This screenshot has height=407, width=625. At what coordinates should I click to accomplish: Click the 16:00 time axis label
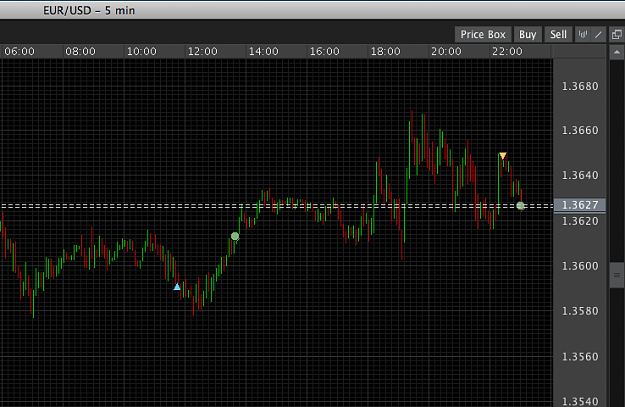point(324,51)
